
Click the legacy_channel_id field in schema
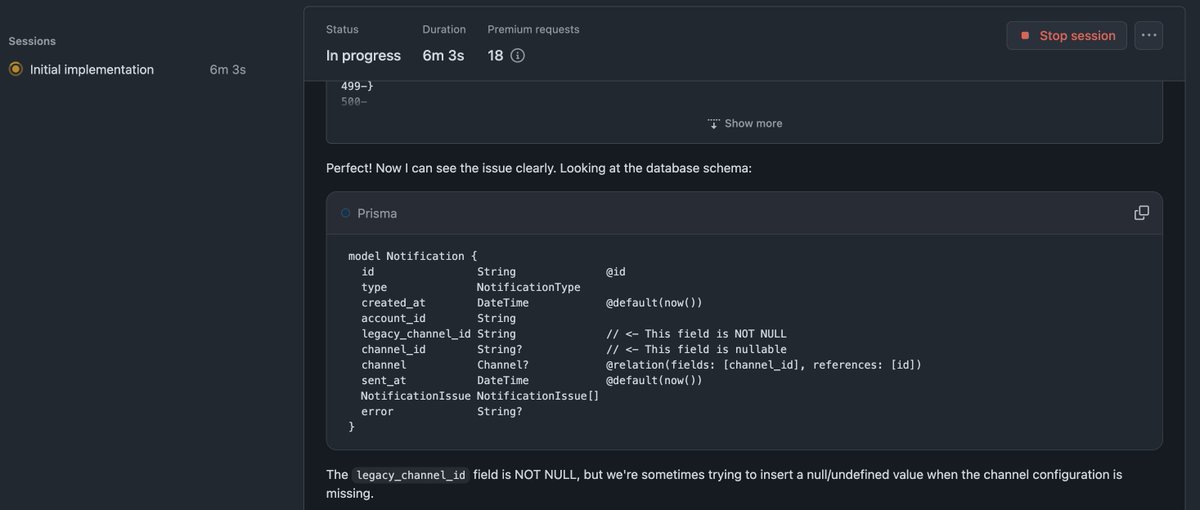click(415, 334)
